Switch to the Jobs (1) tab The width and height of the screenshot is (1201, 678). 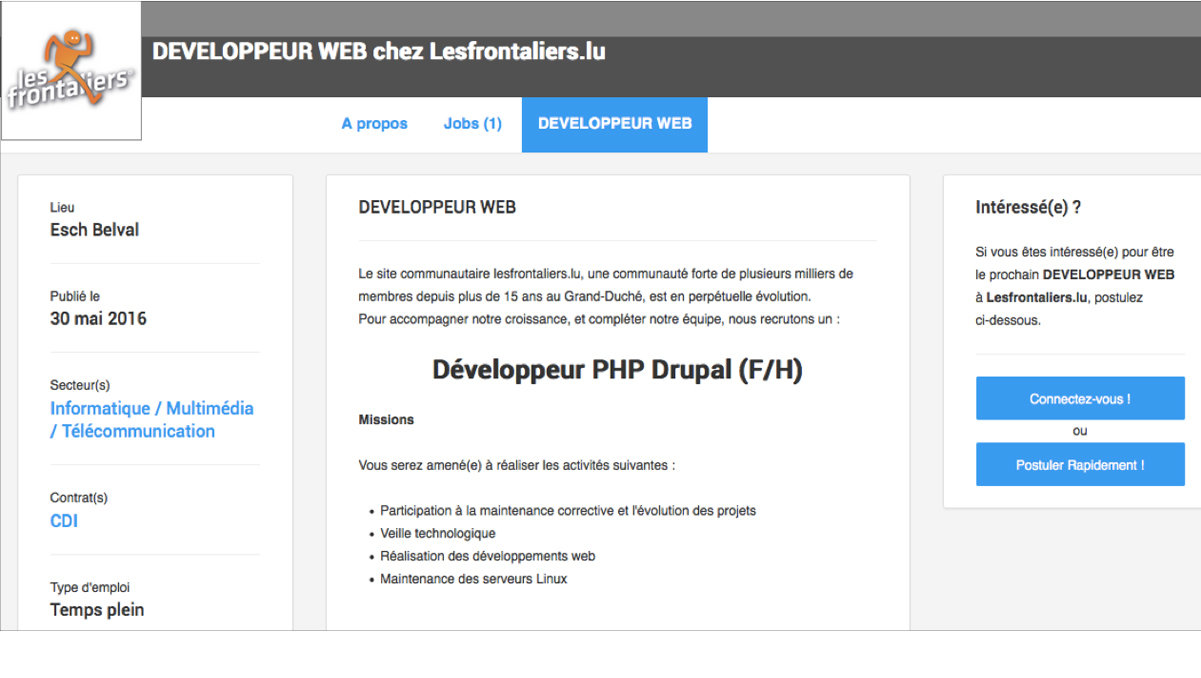[472, 124]
